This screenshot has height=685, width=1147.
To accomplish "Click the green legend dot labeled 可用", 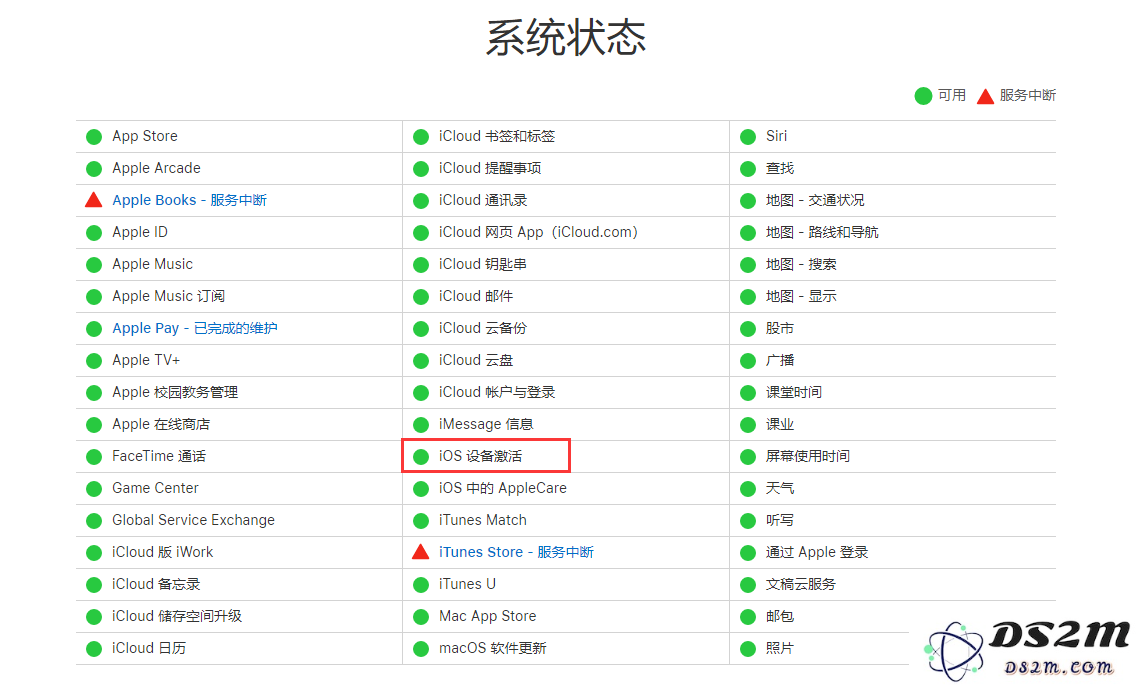I will tap(923, 96).
